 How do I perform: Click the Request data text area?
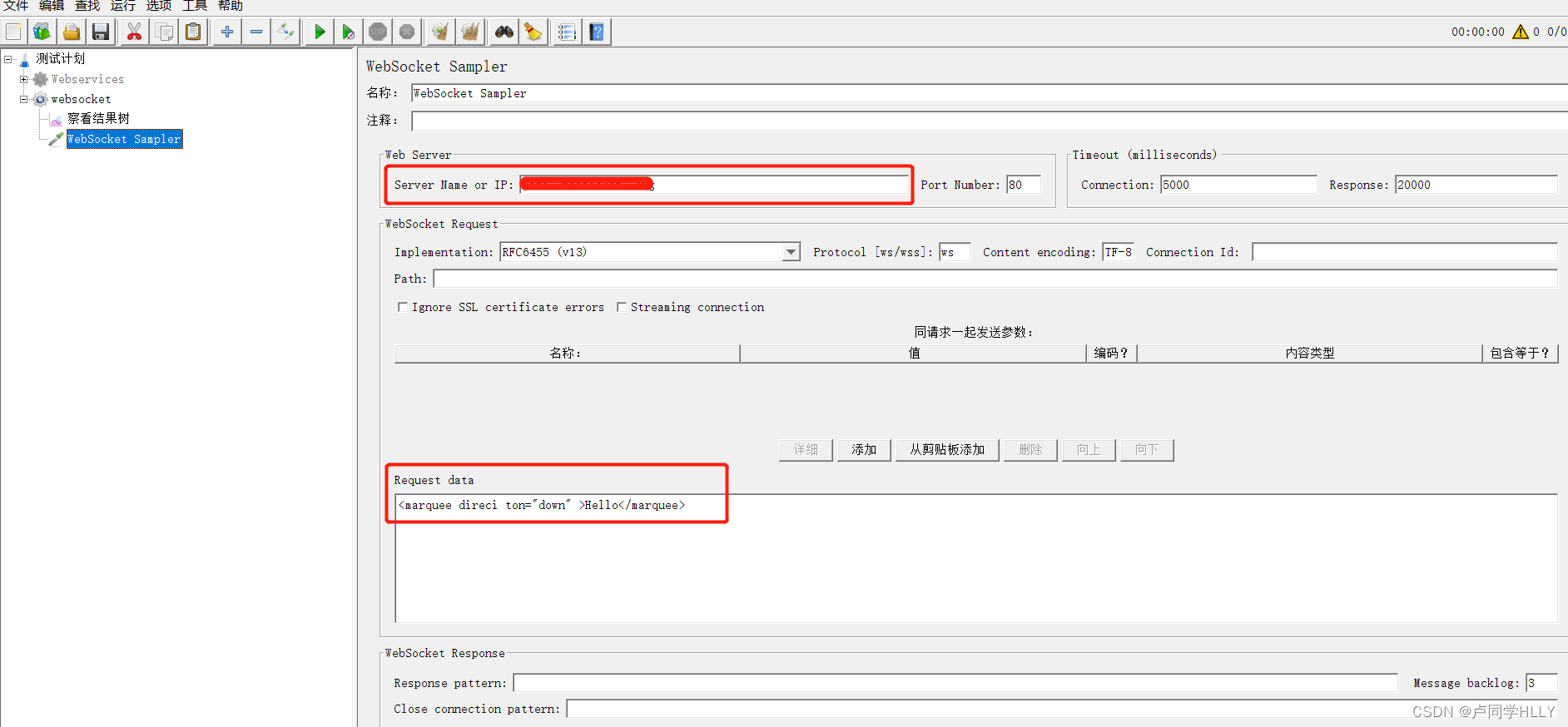(976, 558)
